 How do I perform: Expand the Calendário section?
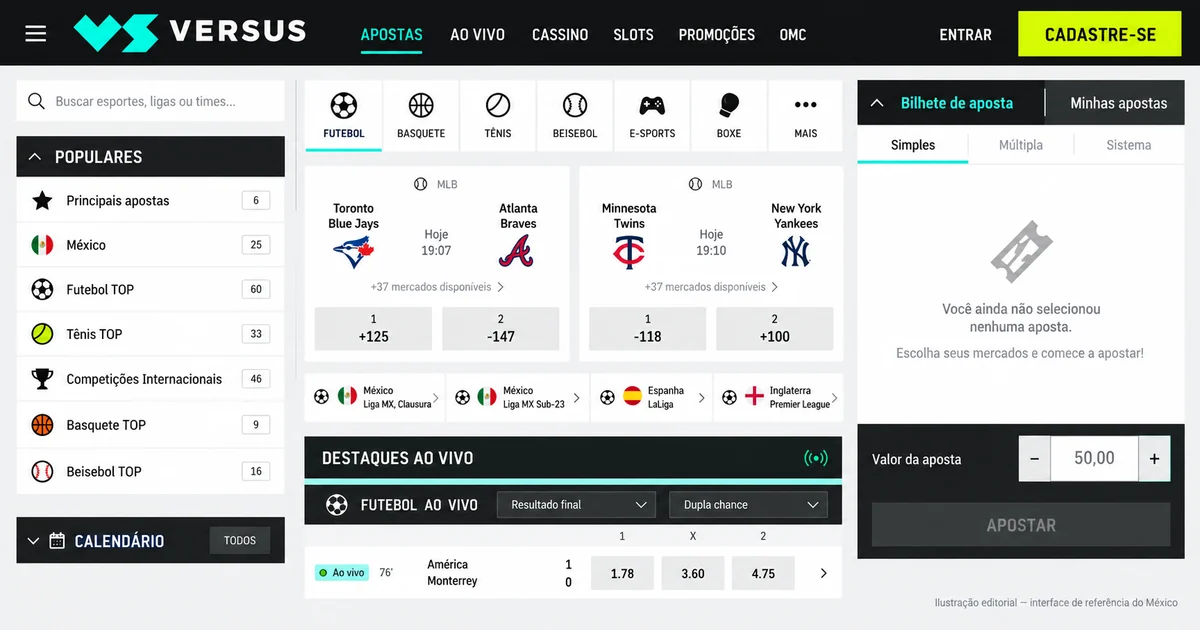(x=33, y=541)
